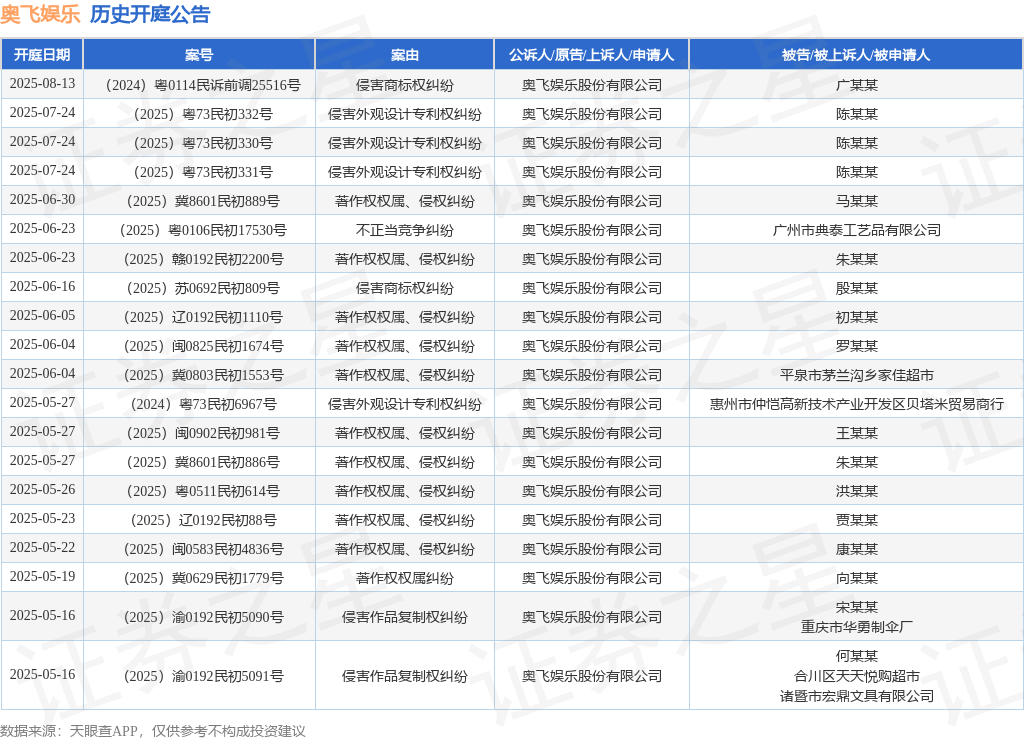Click defendant 王某某
1024x740 pixels.
857,433
